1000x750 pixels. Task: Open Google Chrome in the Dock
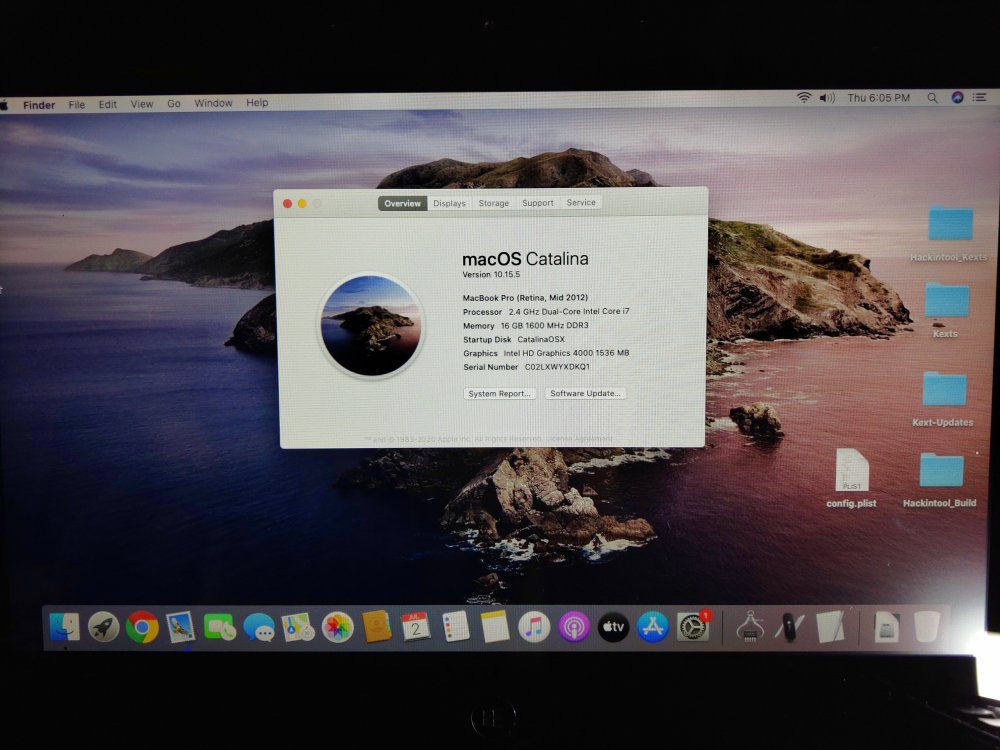[142, 627]
